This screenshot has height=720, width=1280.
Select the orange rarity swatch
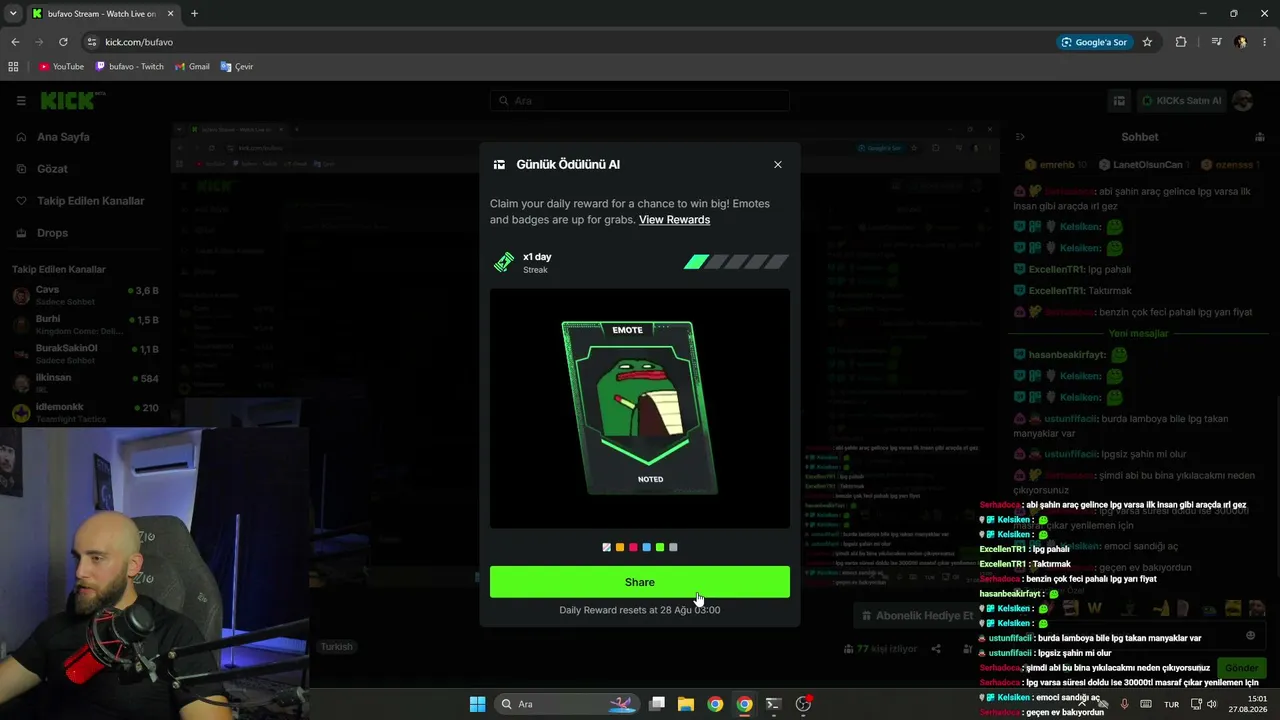(x=620, y=547)
